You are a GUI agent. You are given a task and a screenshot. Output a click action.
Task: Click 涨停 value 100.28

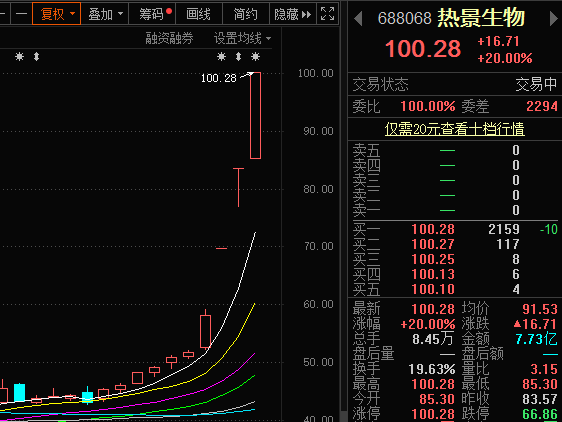433,414
